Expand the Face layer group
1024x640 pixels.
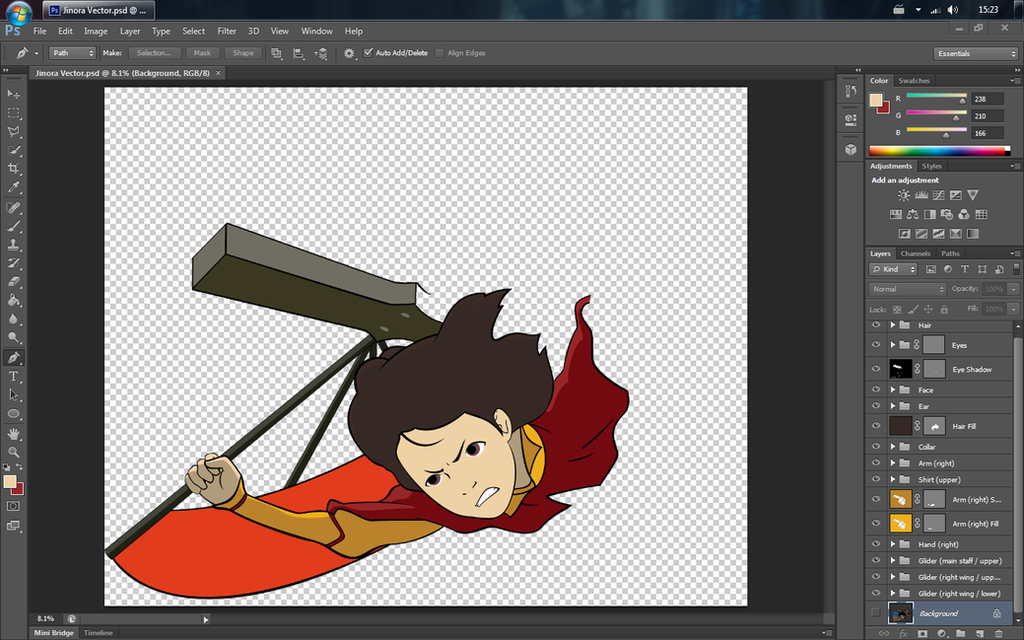click(x=893, y=390)
